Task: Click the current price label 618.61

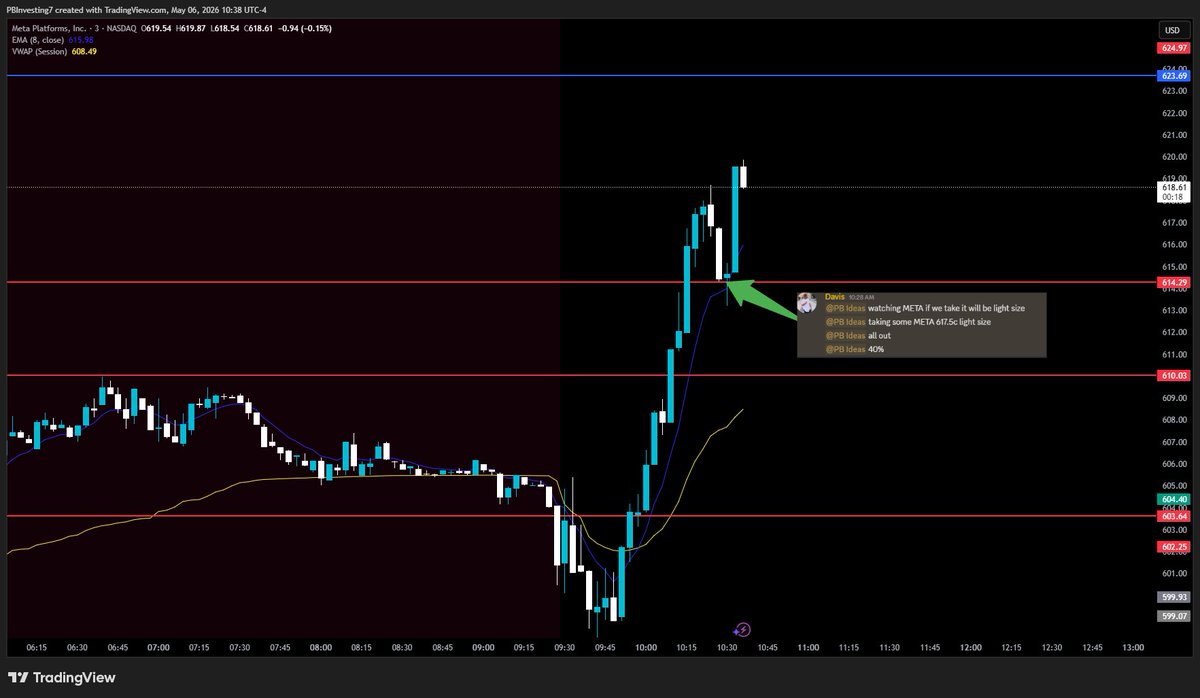Action: pos(1173,187)
